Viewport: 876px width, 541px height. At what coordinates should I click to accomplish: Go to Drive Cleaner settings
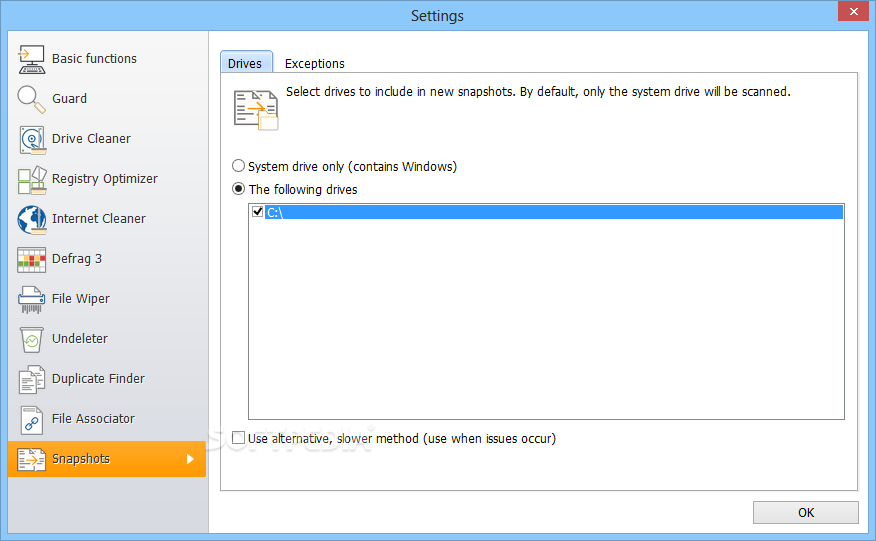pos(91,139)
